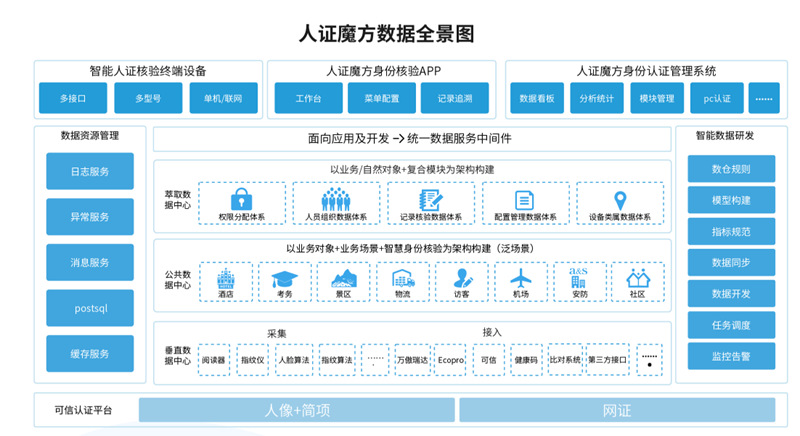Open the document icon 配置管理数据体系
Screen dimensions: 800x436
(x=524, y=199)
